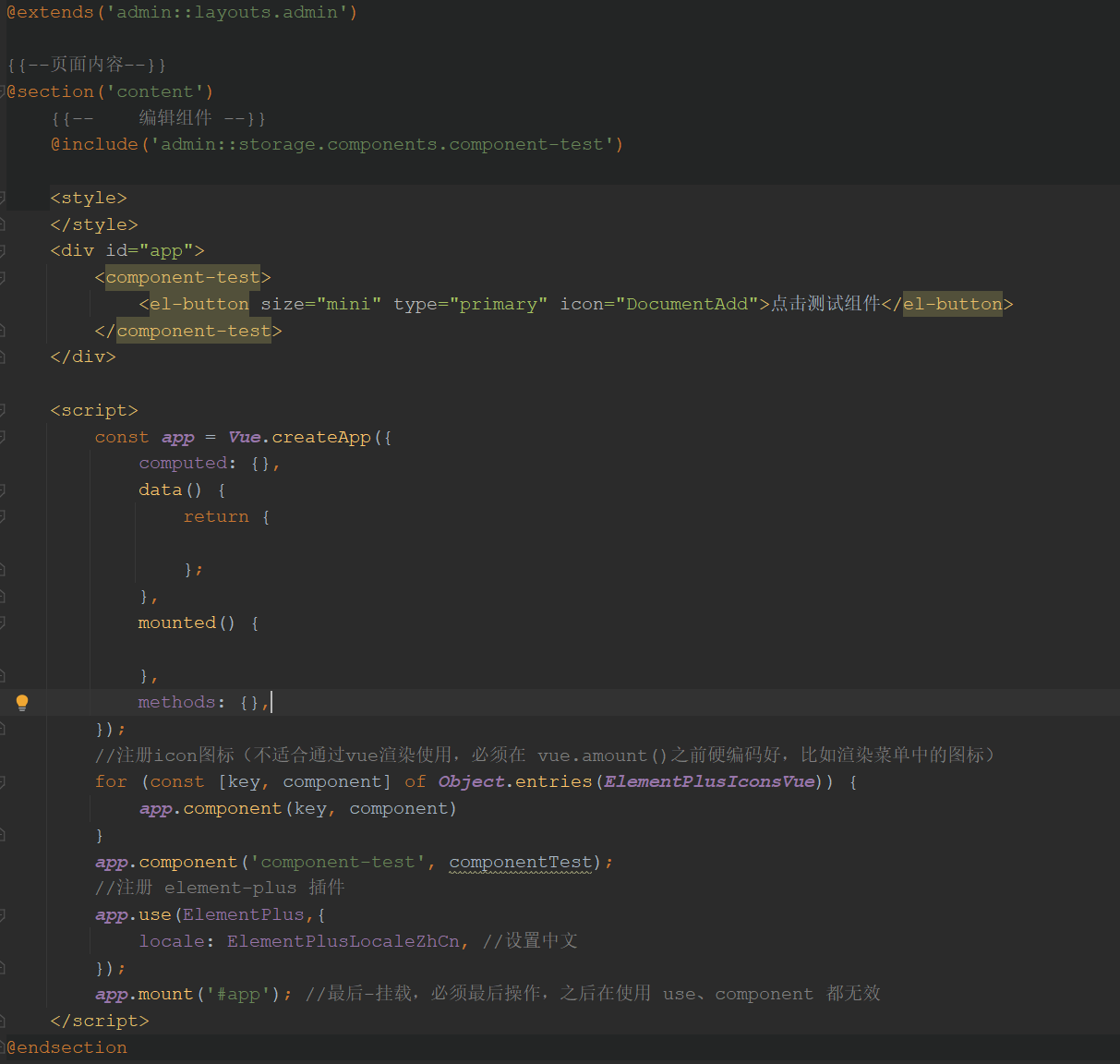The width and height of the screenshot is (1120, 1064).
Task: Click the 'return' keyword
Action: (x=216, y=517)
